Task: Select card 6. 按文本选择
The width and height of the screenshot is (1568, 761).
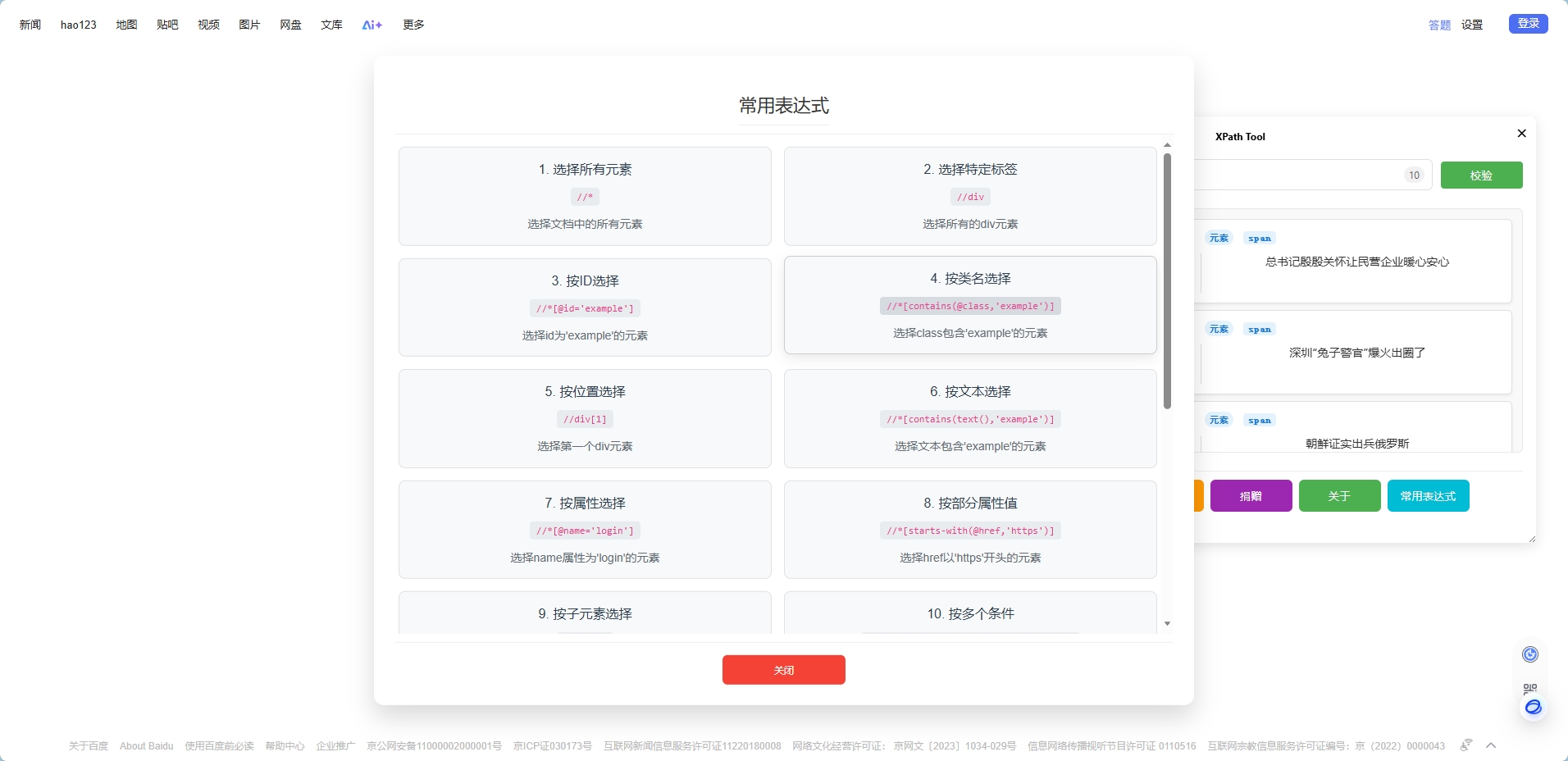Action: 970,418
